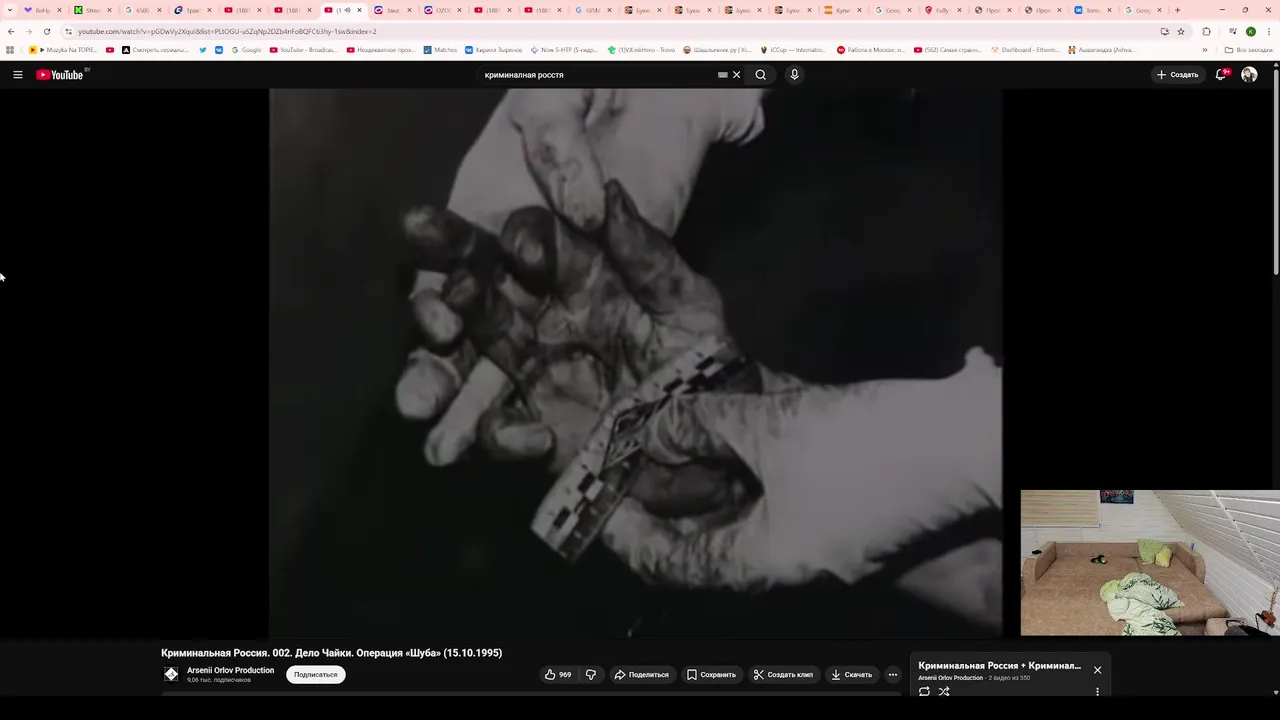Image resolution: width=1280 pixels, height=720 pixels.
Task: Open Arsenii Orlov Production channel avatar
Action: [171, 675]
